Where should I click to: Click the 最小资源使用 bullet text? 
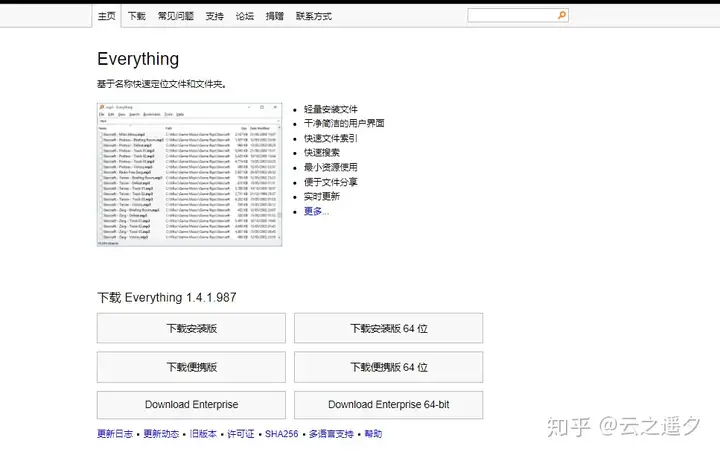coord(331,167)
